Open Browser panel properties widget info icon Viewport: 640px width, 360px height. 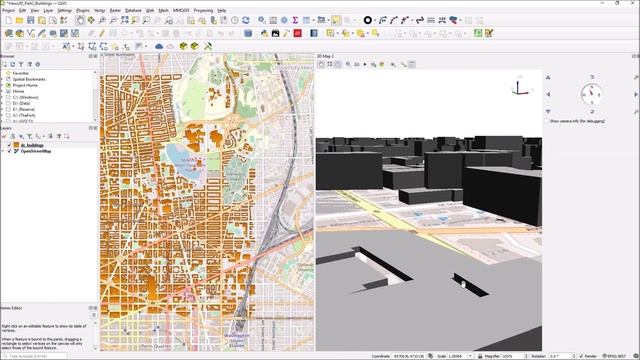pos(38,64)
